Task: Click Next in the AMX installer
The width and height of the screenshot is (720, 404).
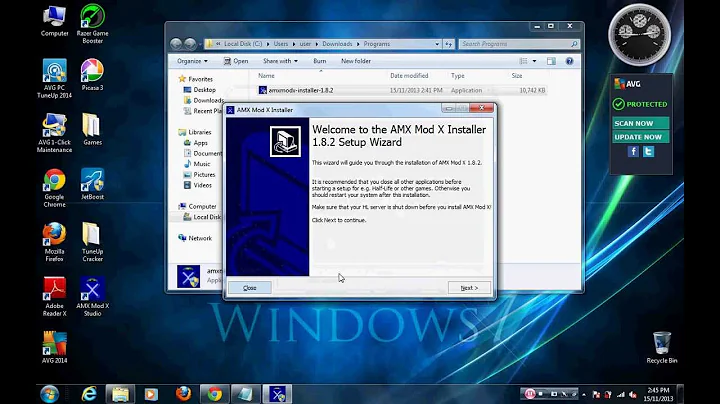Action: (x=469, y=288)
